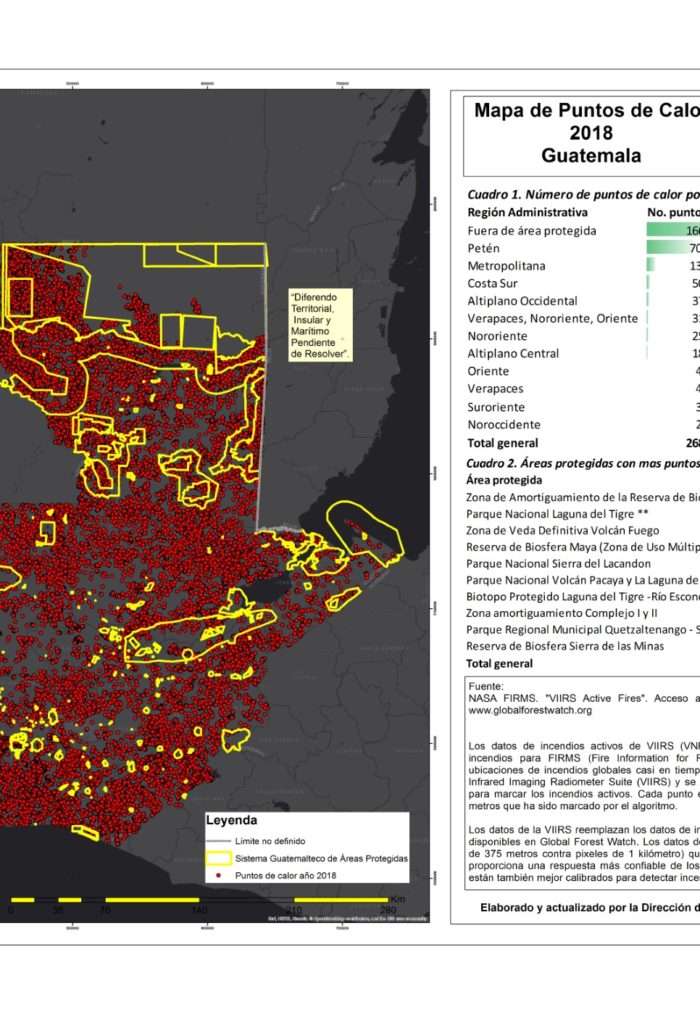
Task: Click the 'Región Administrativa' column header
Action: pyautogui.click(x=527, y=212)
